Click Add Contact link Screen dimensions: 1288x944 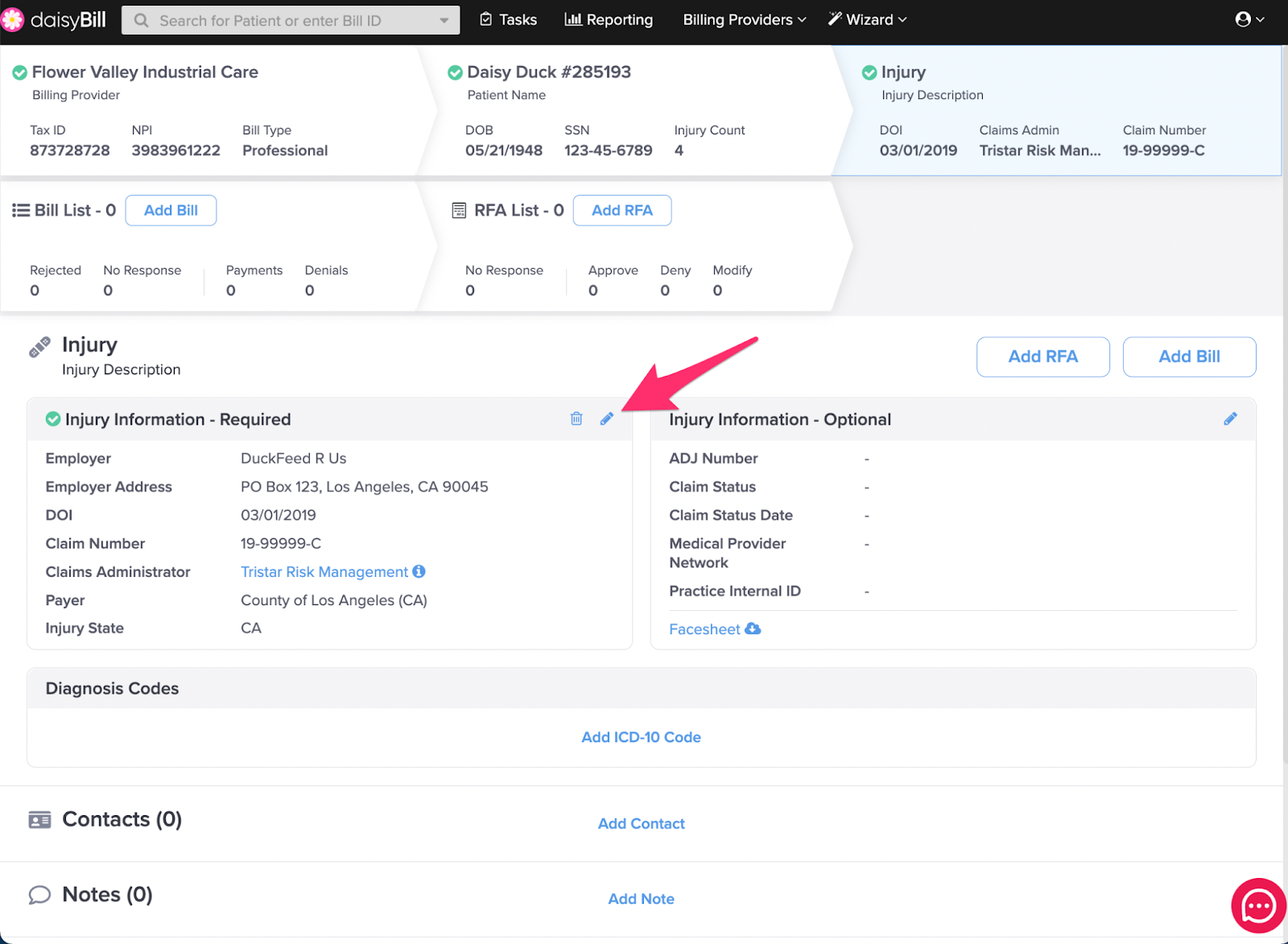click(x=642, y=823)
